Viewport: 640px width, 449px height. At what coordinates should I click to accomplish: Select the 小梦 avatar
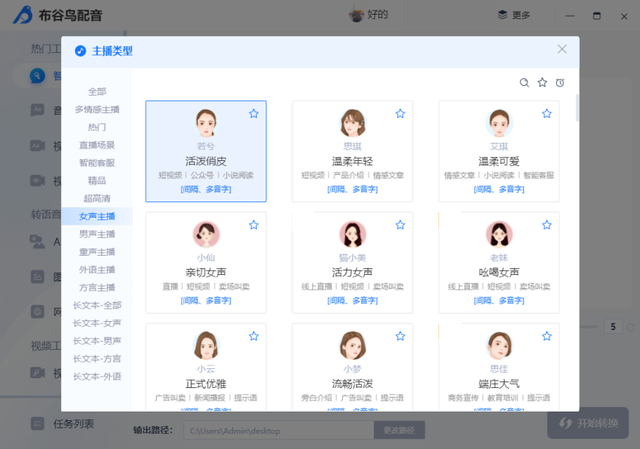(352, 345)
